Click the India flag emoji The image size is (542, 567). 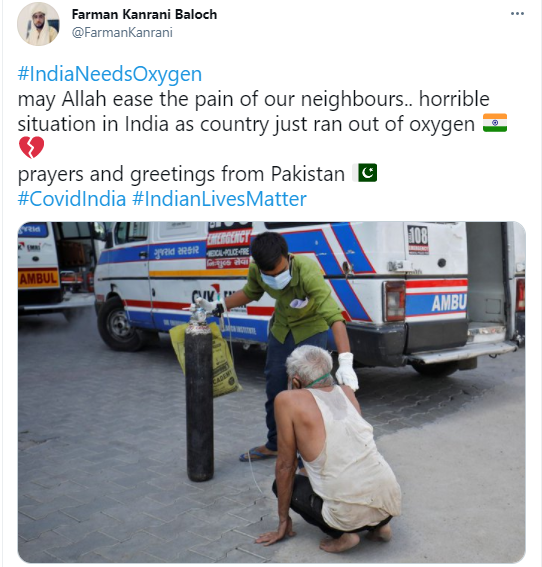pos(495,123)
